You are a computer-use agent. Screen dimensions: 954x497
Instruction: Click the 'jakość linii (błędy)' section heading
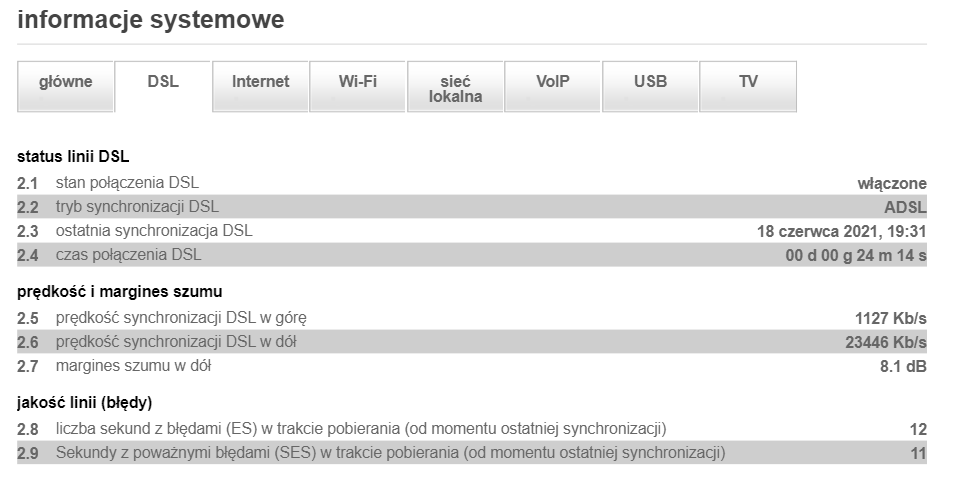coord(84,403)
